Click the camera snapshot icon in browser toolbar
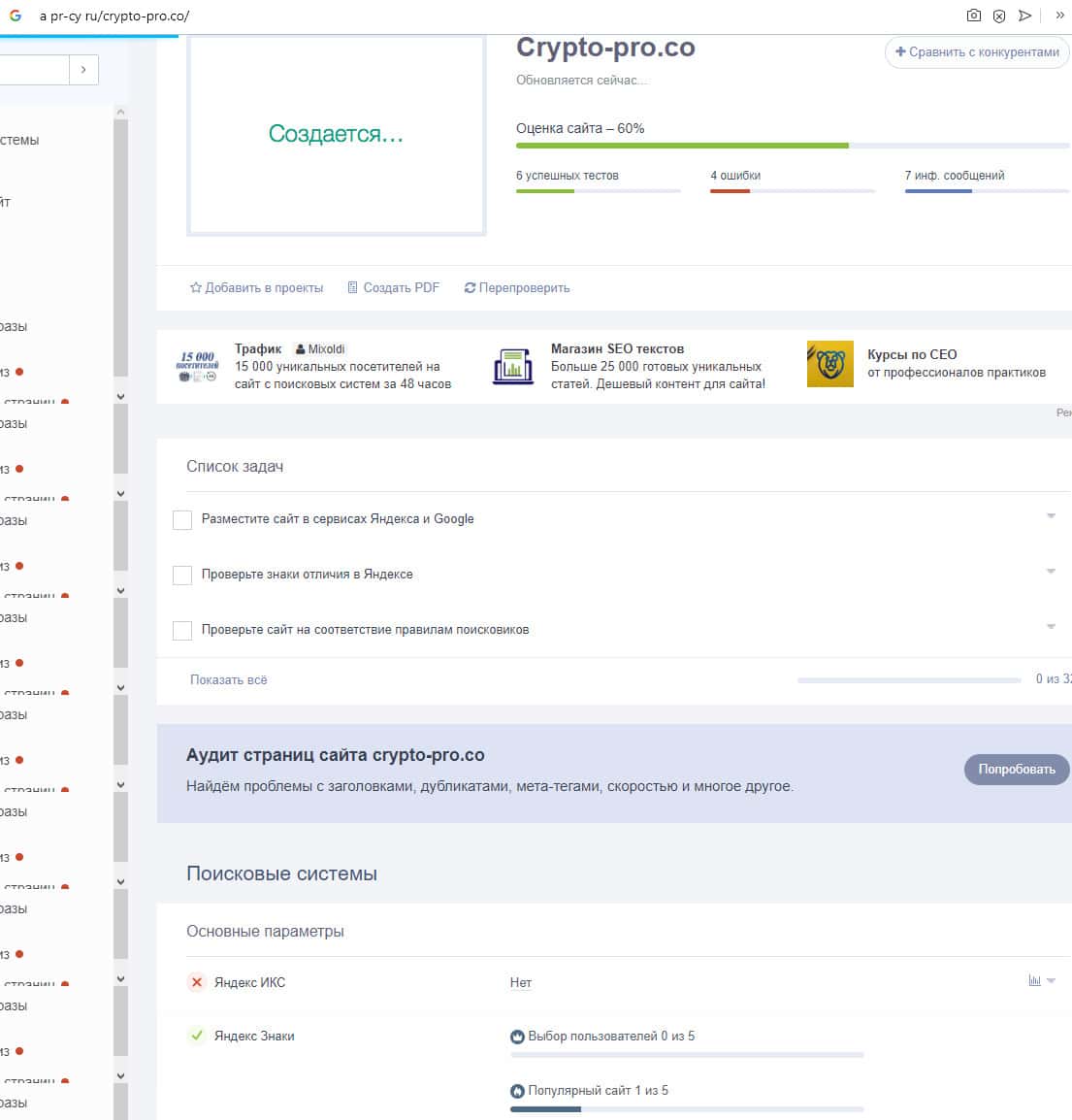1072x1120 pixels. click(x=973, y=15)
